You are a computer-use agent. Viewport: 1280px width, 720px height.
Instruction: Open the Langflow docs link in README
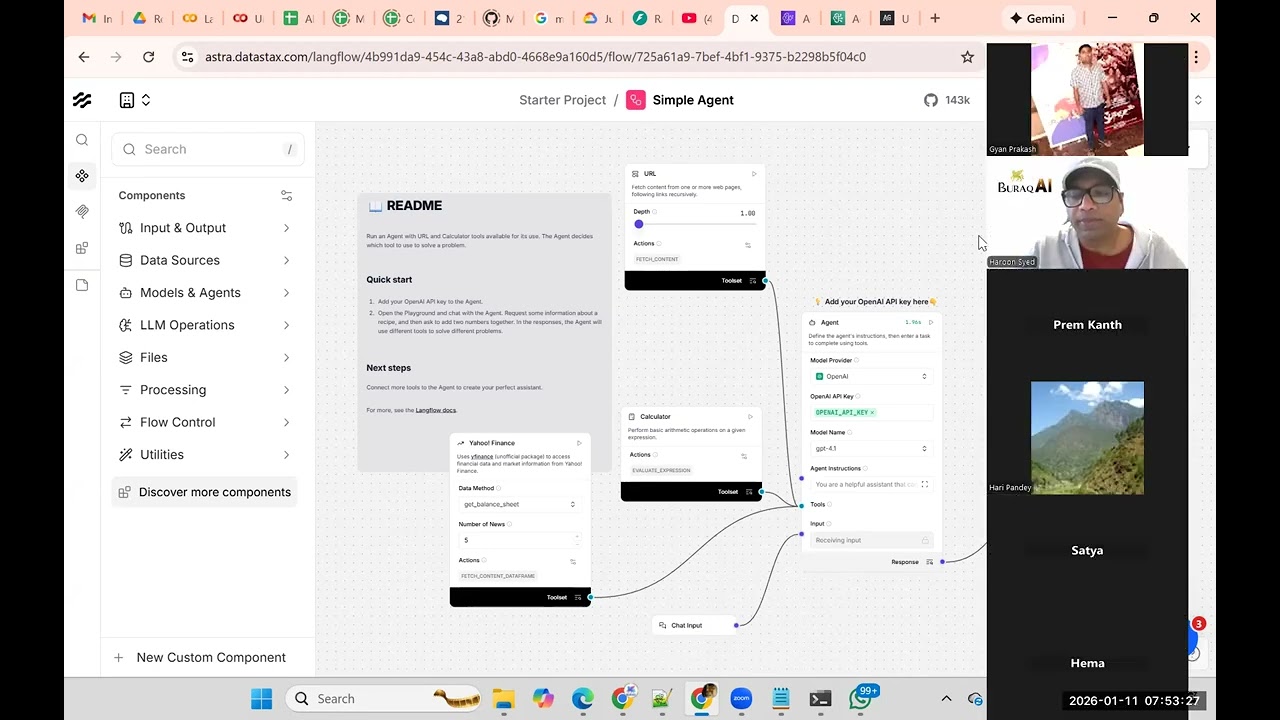(x=435, y=410)
